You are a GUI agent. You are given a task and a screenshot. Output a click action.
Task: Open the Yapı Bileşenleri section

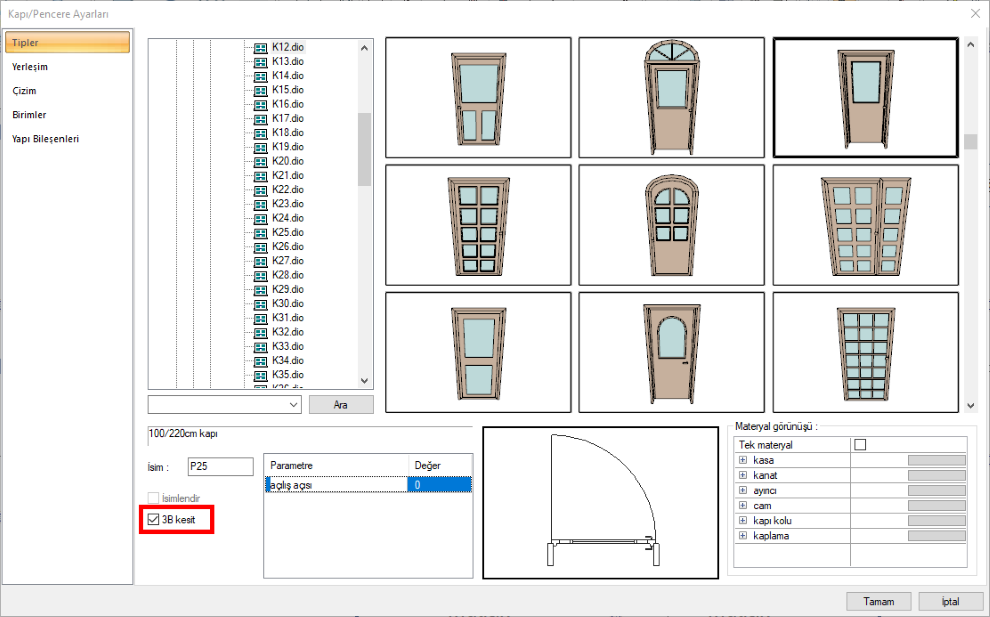click(45, 138)
